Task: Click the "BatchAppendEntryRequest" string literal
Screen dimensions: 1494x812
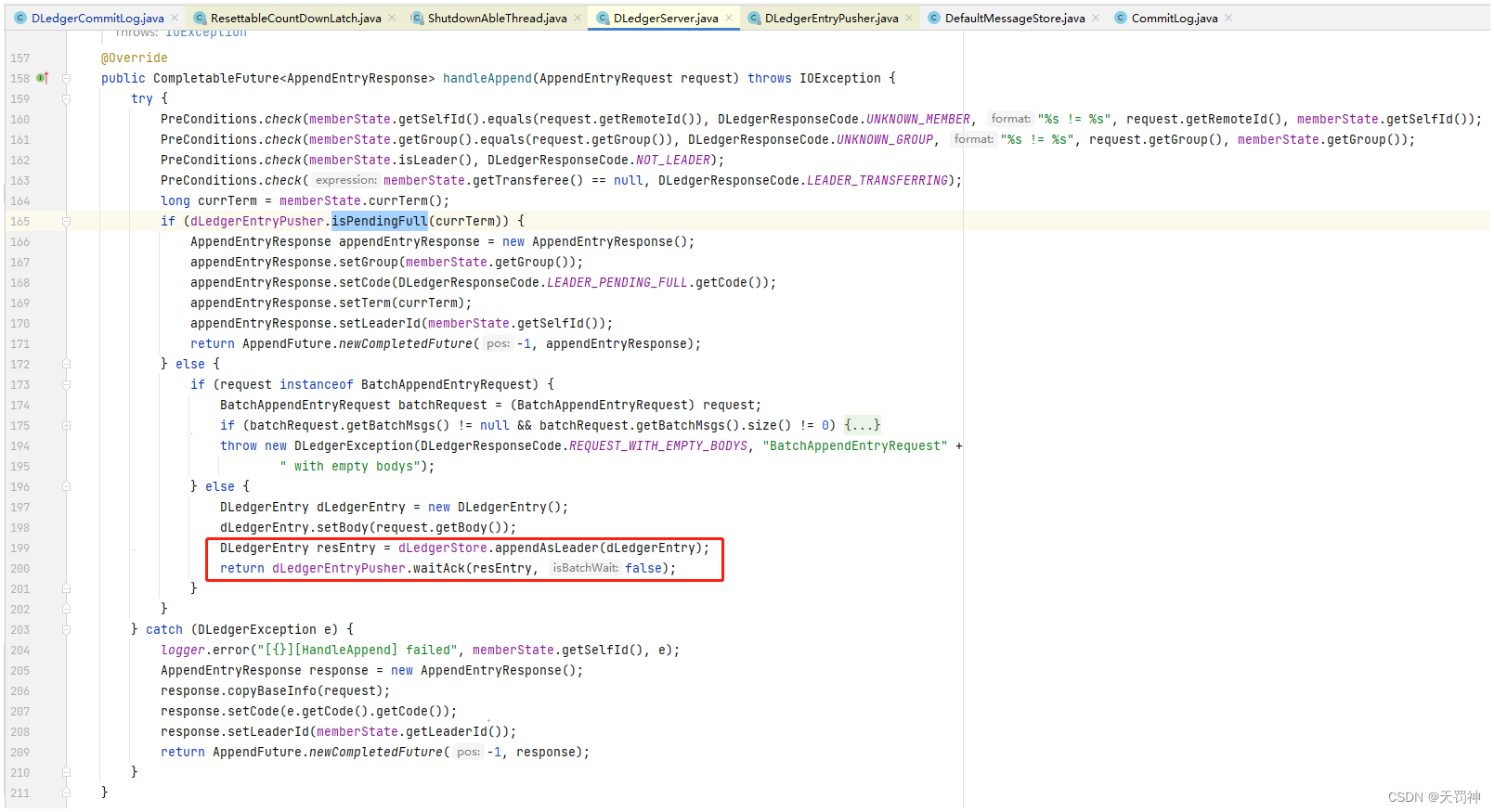Action: pos(855,445)
